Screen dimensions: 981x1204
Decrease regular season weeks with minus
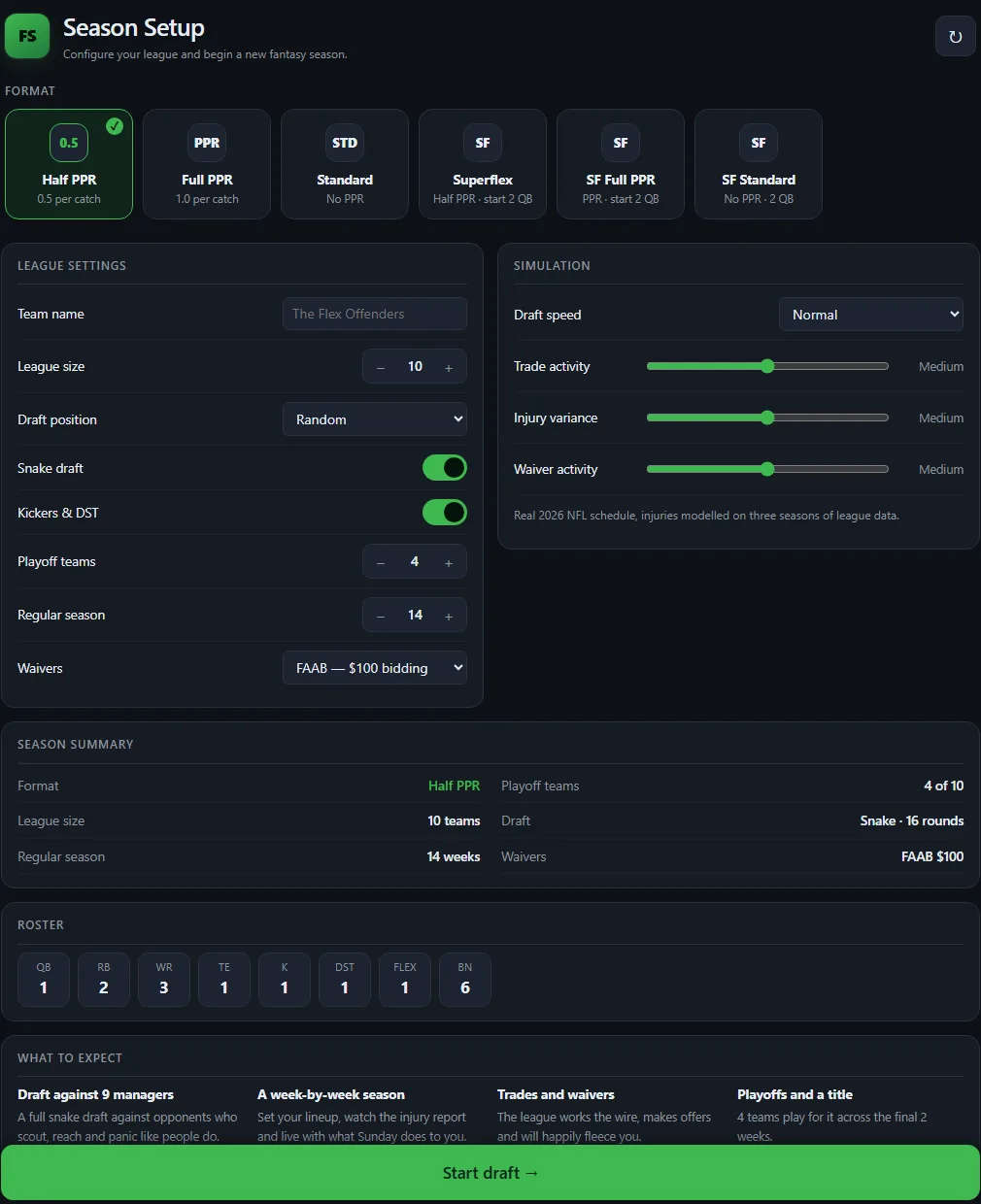click(x=381, y=616)
